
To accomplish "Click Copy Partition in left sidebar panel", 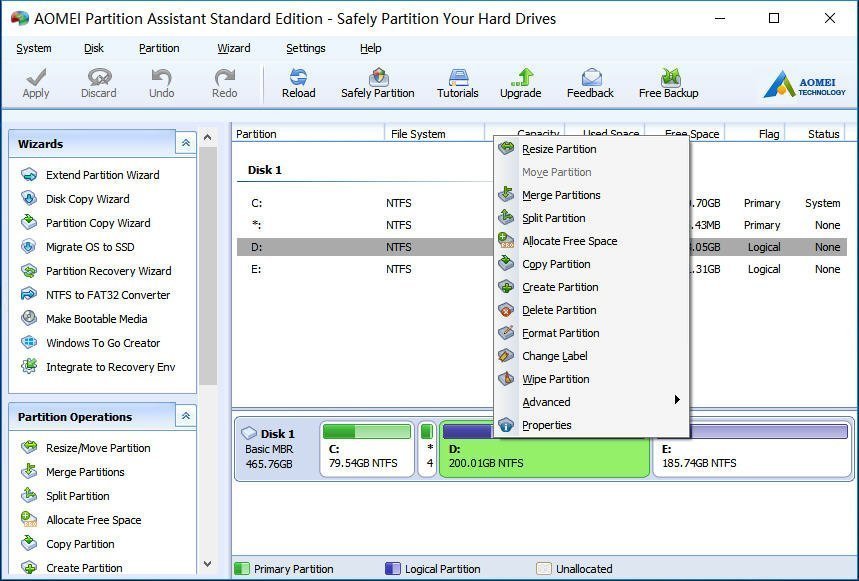I will [68, 544].
